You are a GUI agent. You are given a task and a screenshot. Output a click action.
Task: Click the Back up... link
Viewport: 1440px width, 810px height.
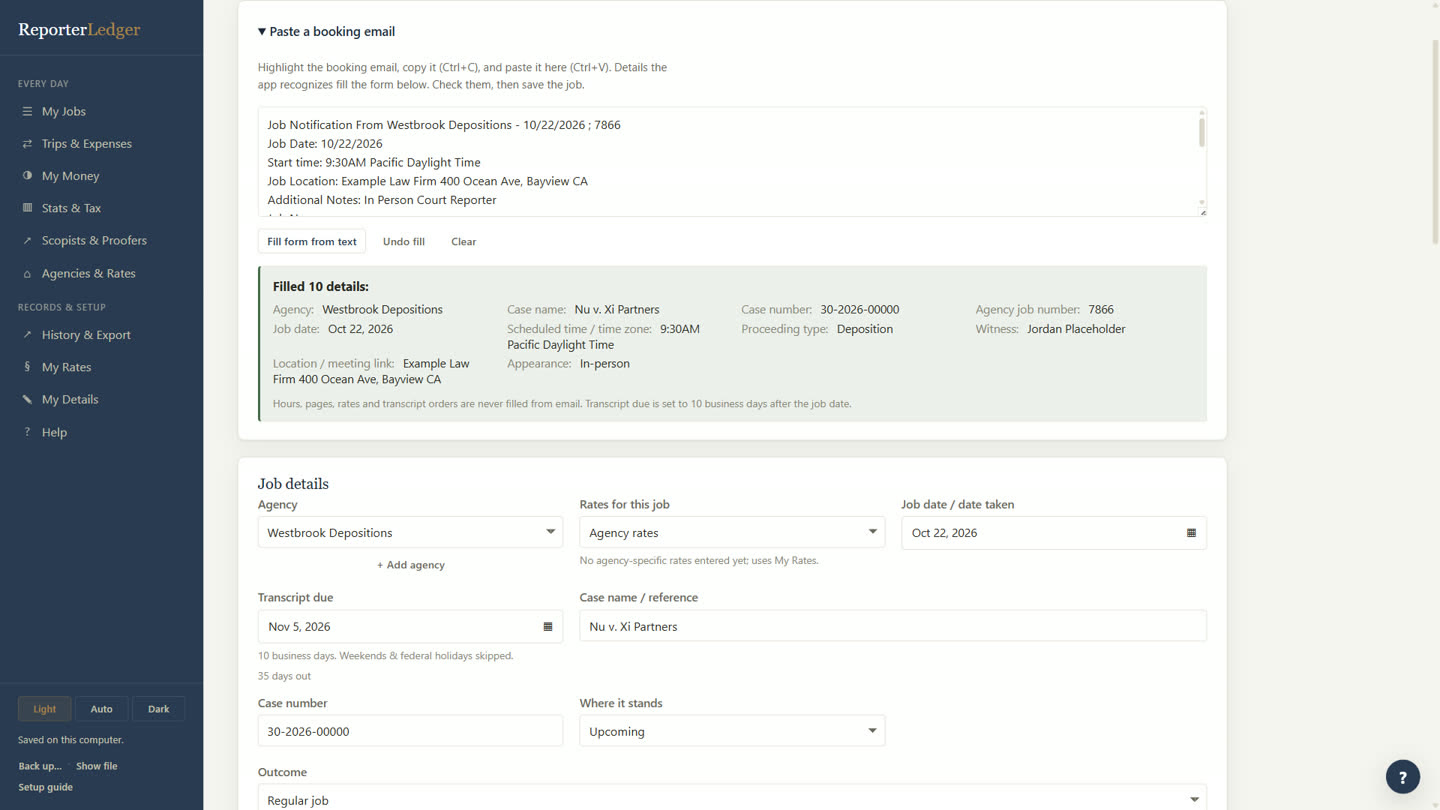pyautogui.click(x=40, y=766)
